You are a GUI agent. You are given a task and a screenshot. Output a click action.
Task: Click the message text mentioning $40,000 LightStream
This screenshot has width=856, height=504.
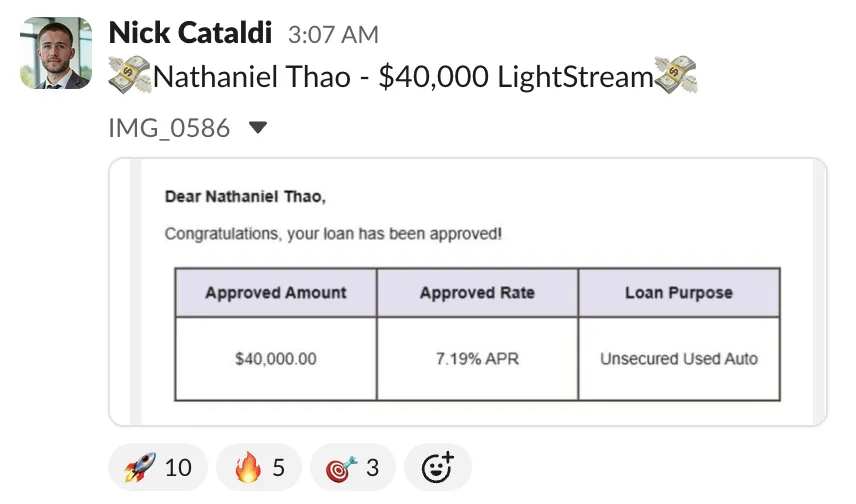tap(403, 76)
